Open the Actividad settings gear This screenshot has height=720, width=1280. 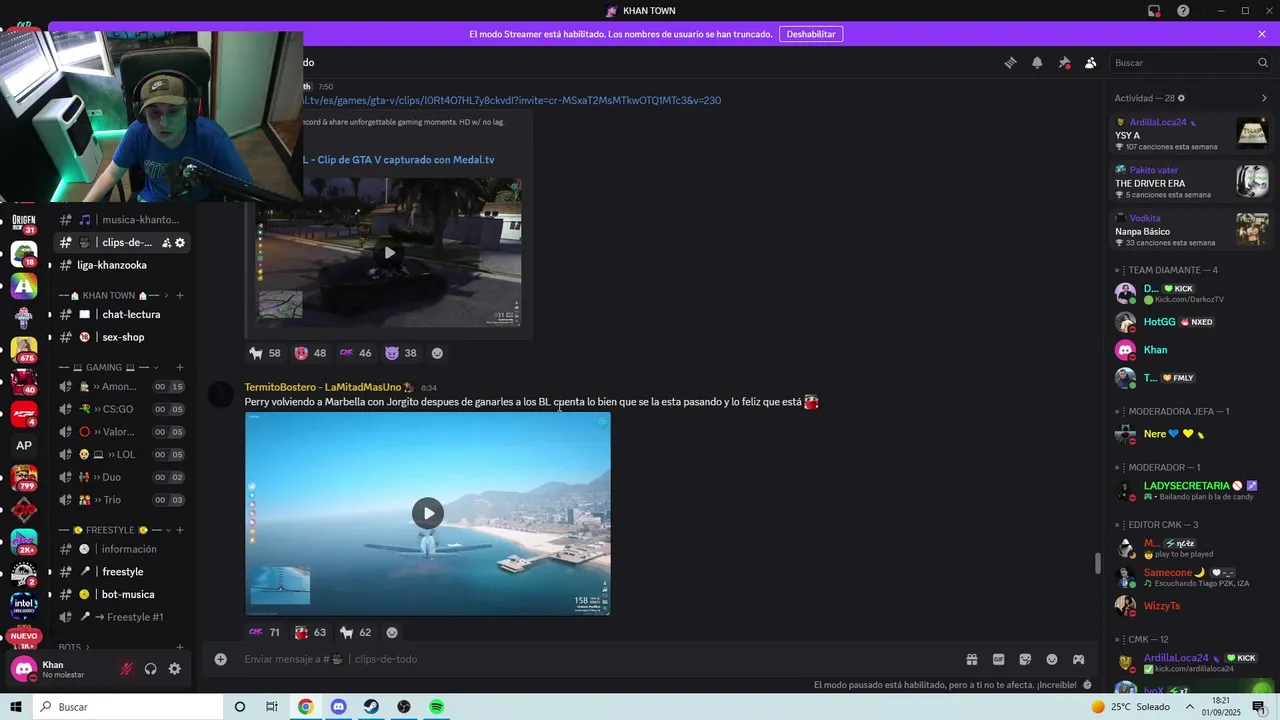[x=1181, y=98]
